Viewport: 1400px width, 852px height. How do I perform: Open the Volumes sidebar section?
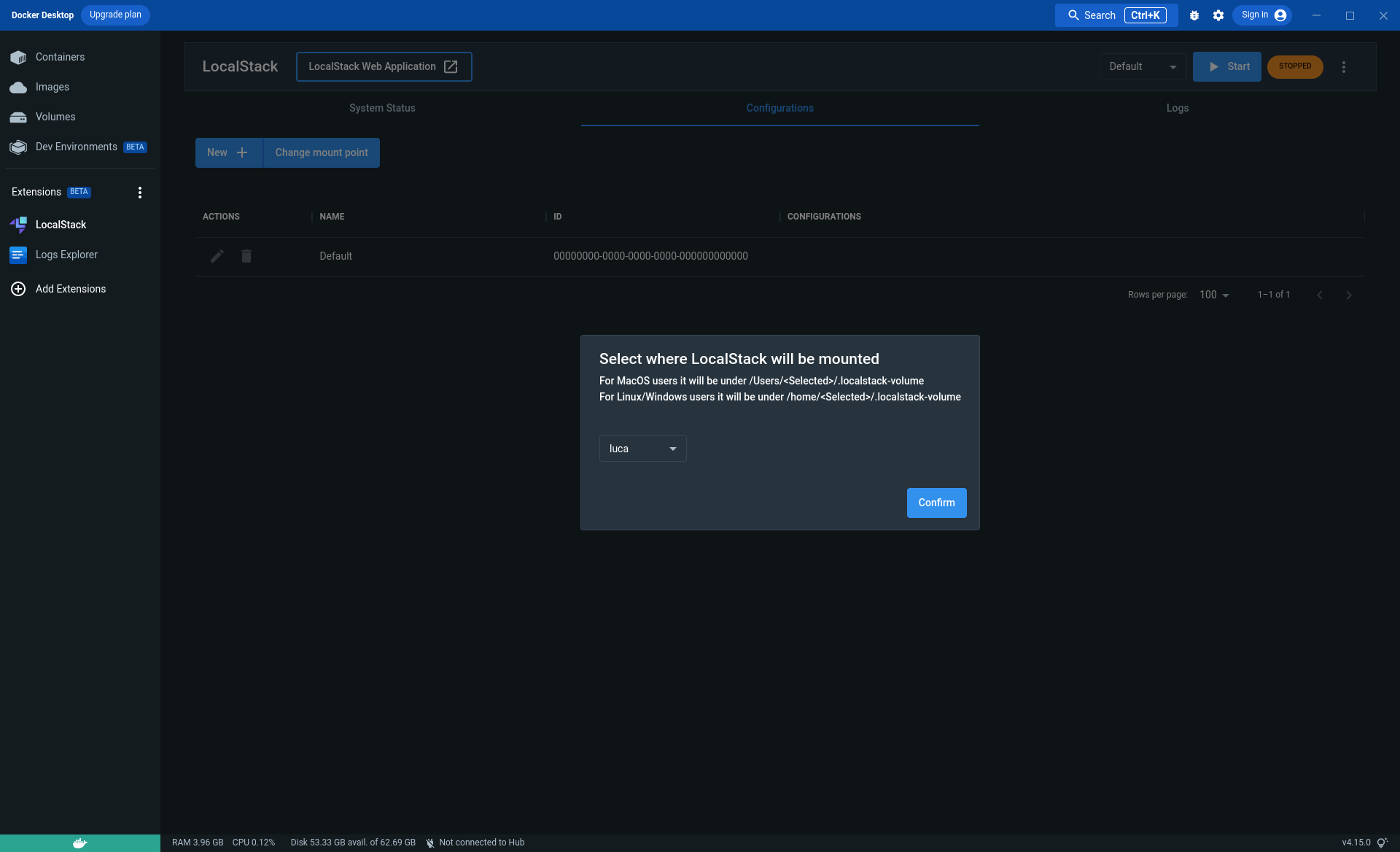55,117
